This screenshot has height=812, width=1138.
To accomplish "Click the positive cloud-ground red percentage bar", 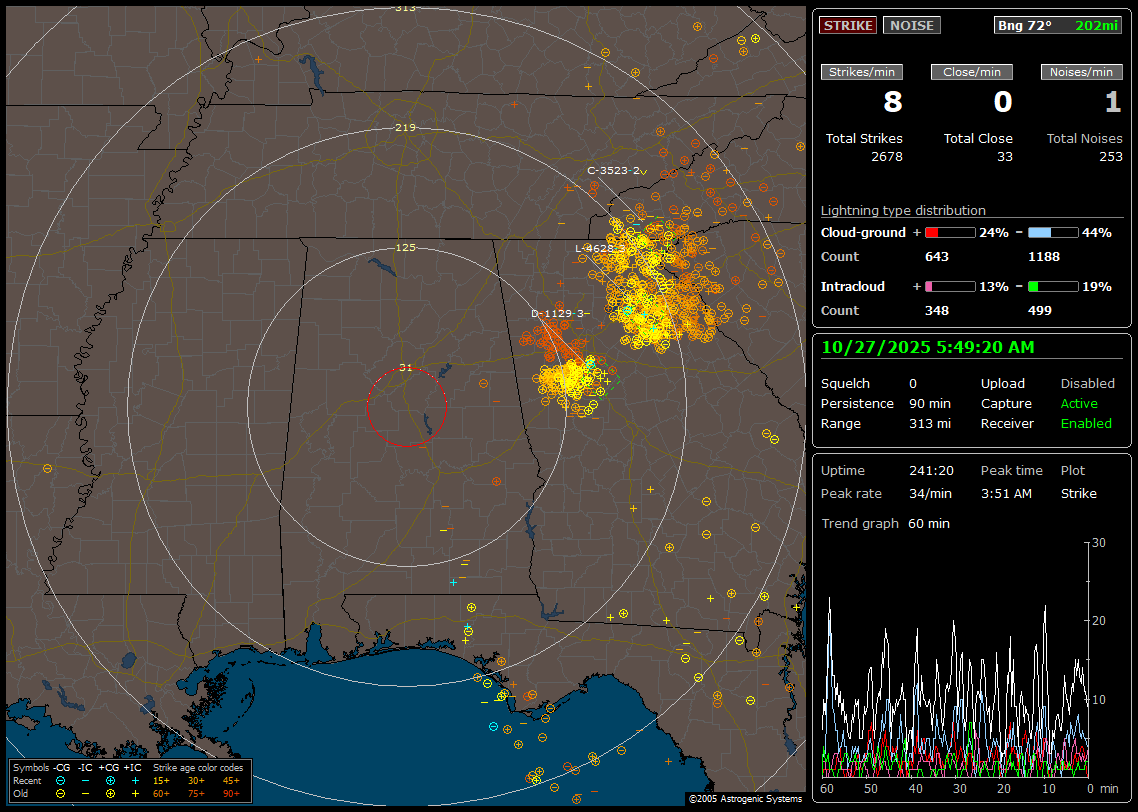I will [x=949, y=232].
